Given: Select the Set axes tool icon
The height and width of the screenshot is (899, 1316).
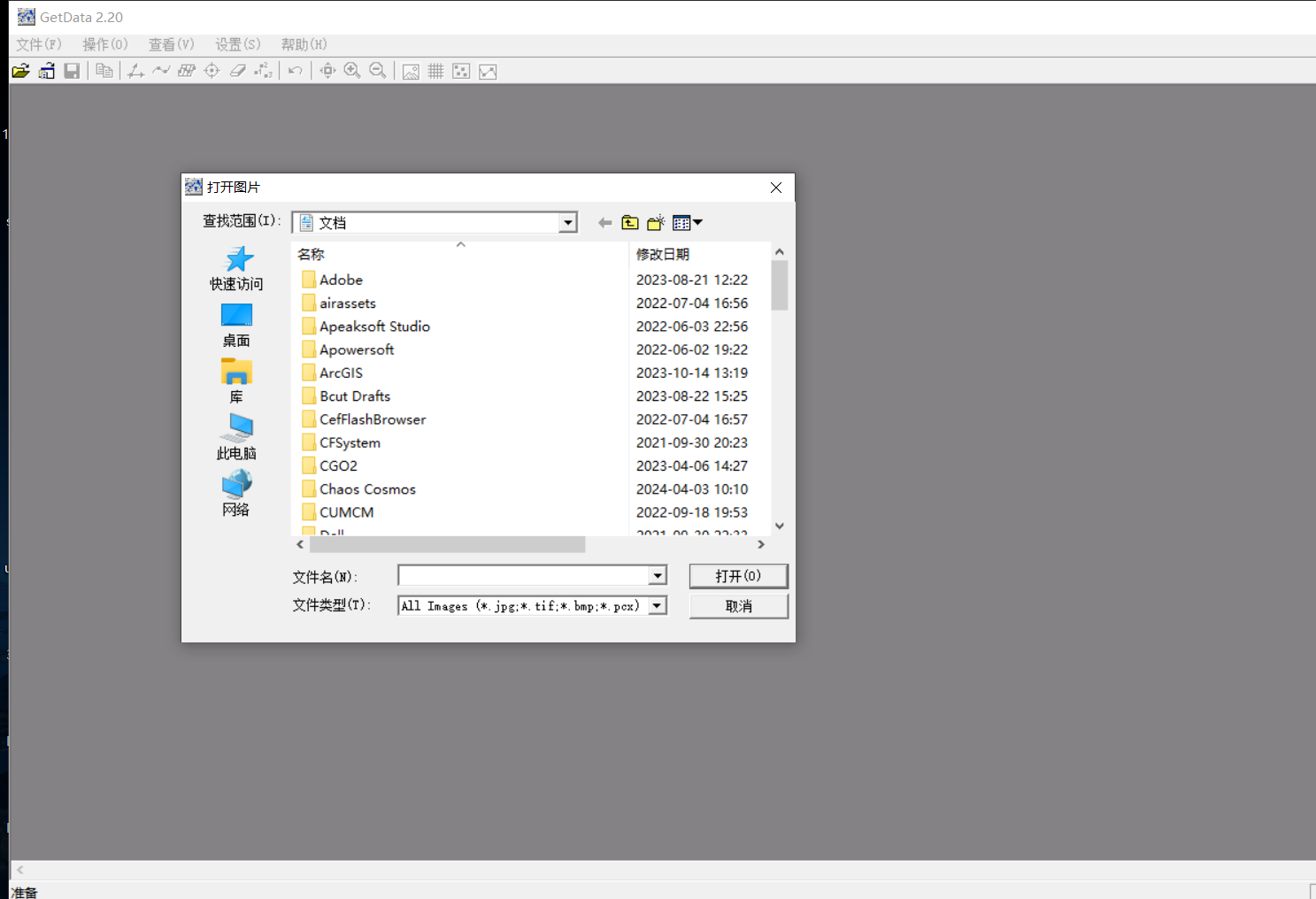Looking at the screenshot, I should (135, 71).
